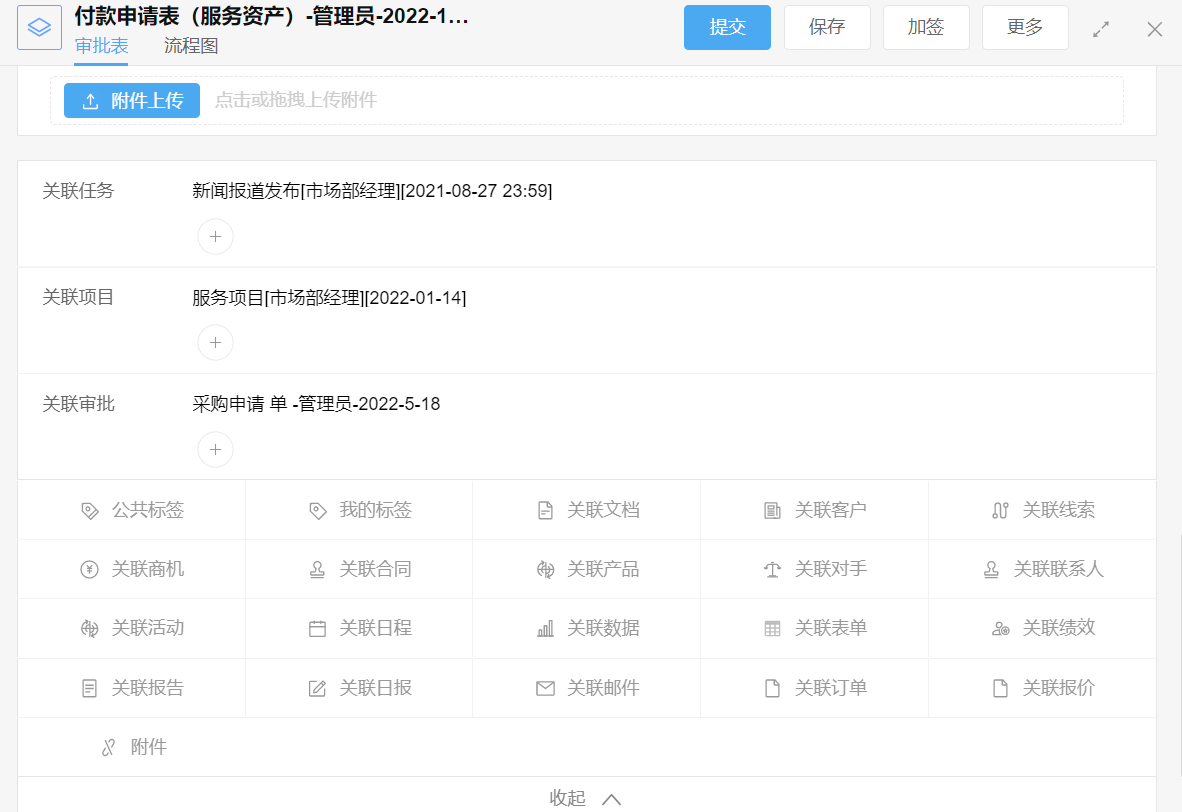Image resolution: width=1182 pixels, height=812 pixels.
Task: Click the 附件上传 button
Action: tap(132, 101)
